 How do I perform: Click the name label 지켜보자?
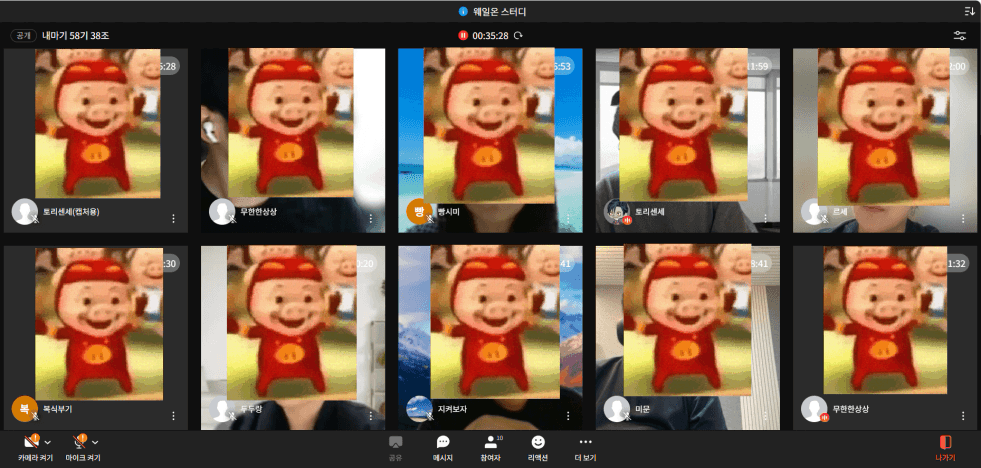tap(452, 409)
